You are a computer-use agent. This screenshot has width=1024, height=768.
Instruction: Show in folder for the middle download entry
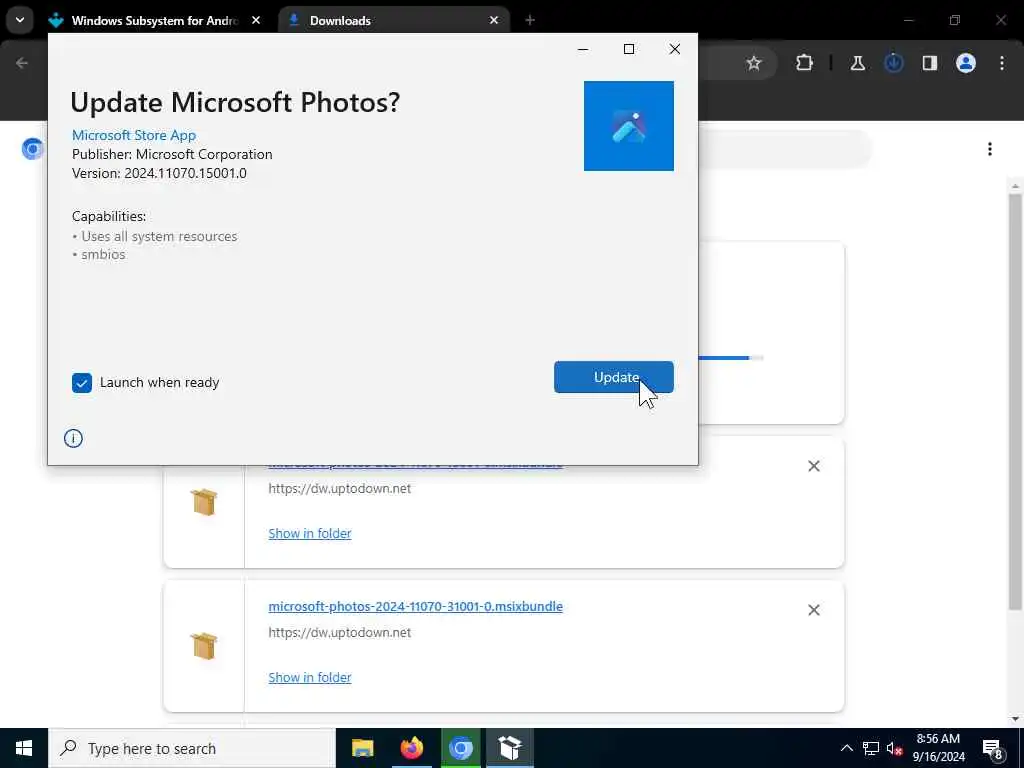[x=310, y=533]
